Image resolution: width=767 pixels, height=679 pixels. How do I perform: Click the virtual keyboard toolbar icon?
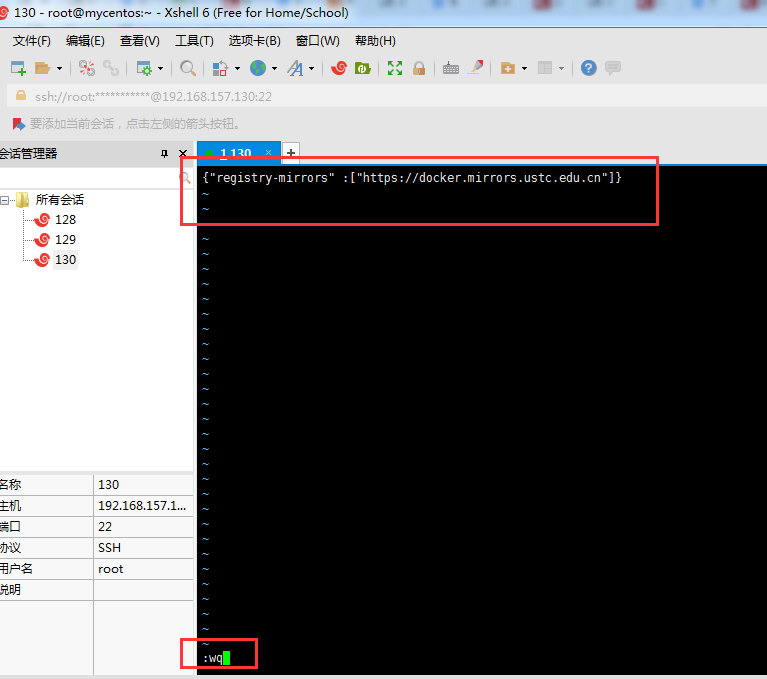pyautogui.click(x=451, y=68)
